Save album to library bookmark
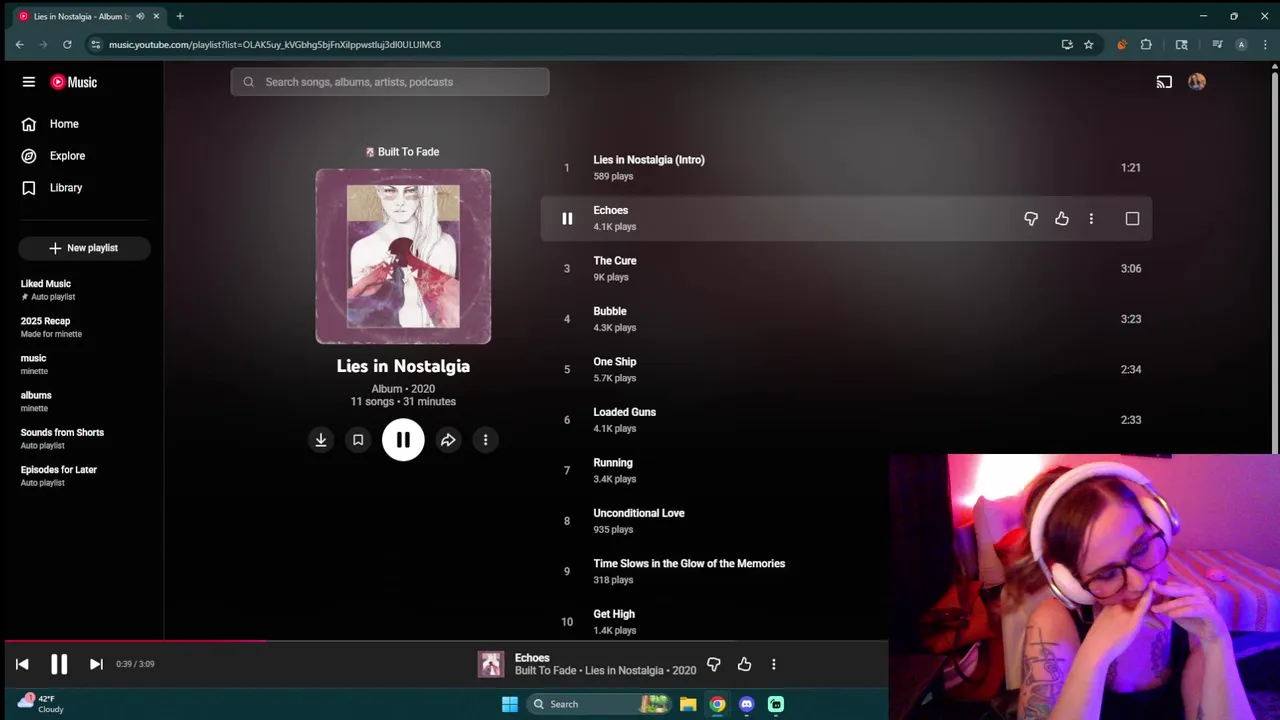Viewport: 1280px width, 720px height. coord(358,440)
